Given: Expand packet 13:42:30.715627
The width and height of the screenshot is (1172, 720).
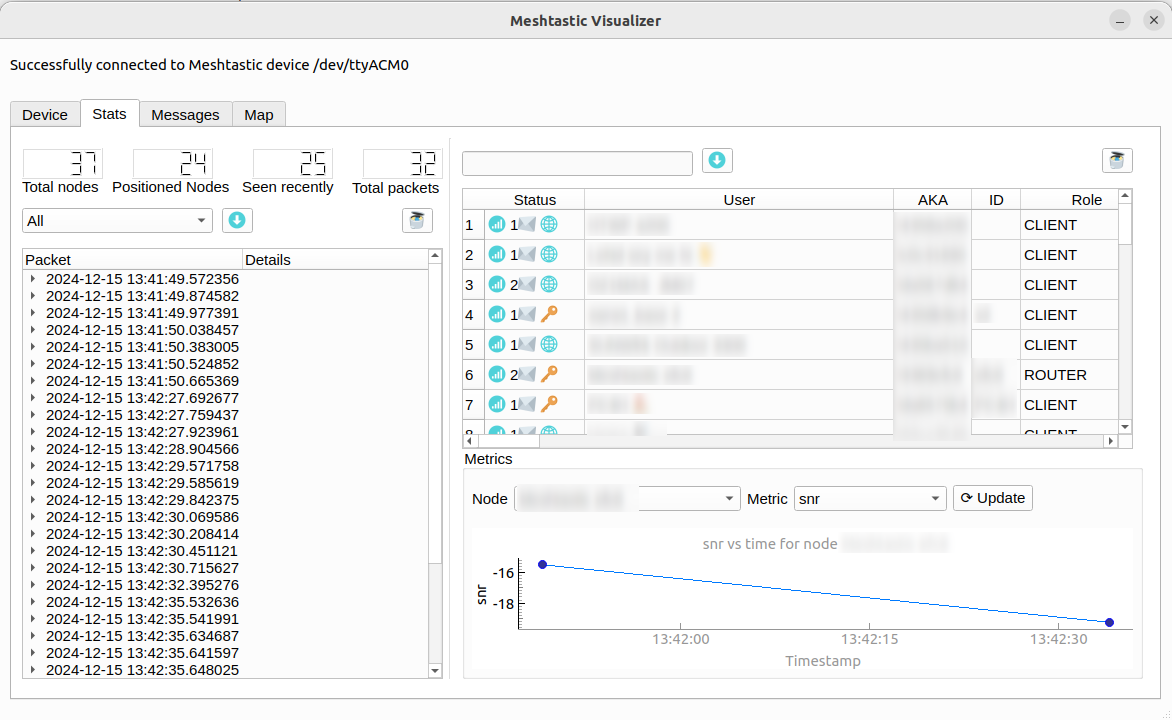Looking at the screenshot, I should point(33,568).
